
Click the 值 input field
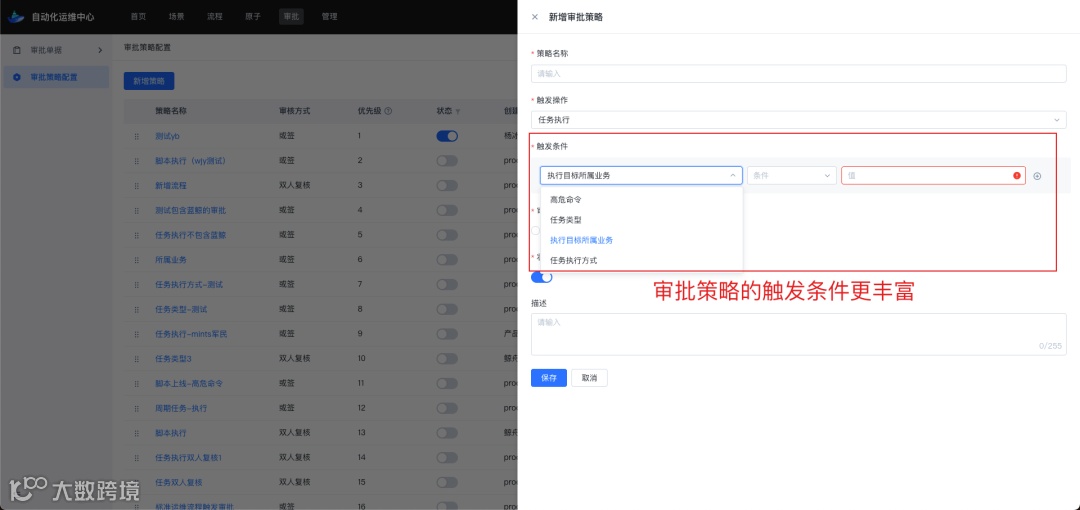point(933,176)
